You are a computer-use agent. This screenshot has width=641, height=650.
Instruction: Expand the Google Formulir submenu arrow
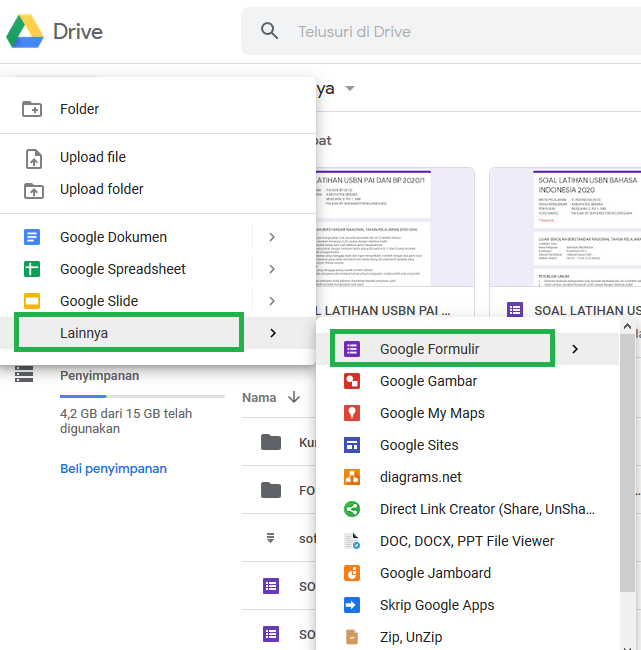point(575,349)
